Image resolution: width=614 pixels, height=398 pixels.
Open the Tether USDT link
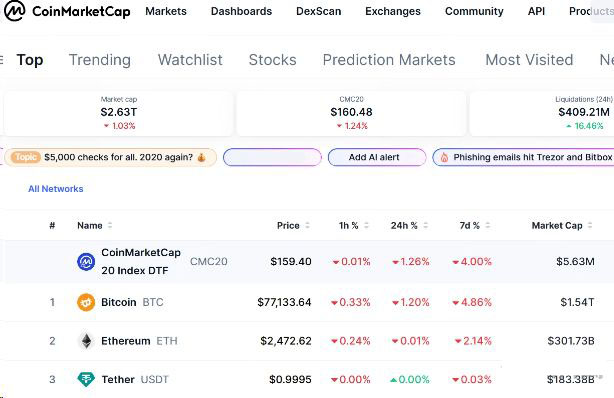pos(135,380)
